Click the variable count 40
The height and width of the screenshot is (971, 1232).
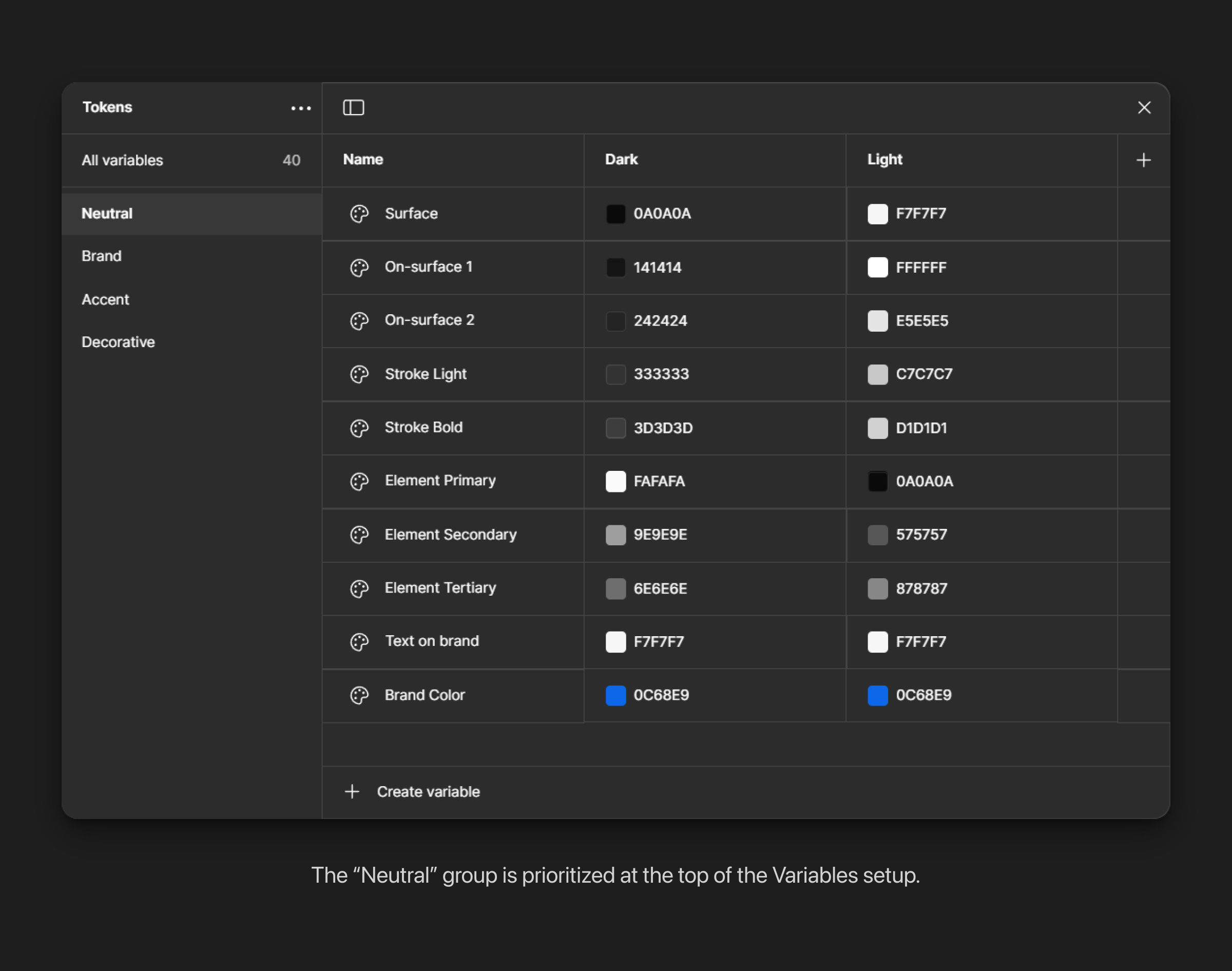[292, 160]
